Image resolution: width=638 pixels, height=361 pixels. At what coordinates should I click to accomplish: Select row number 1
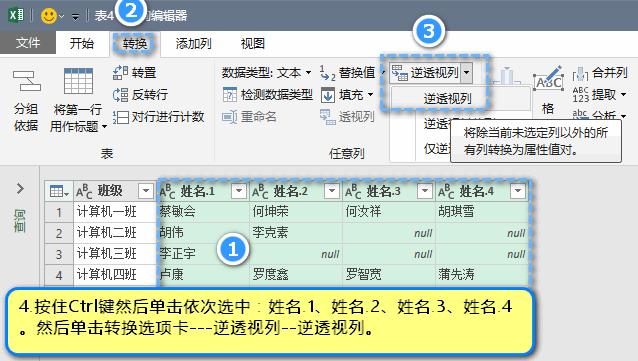[x=59, y=212]
